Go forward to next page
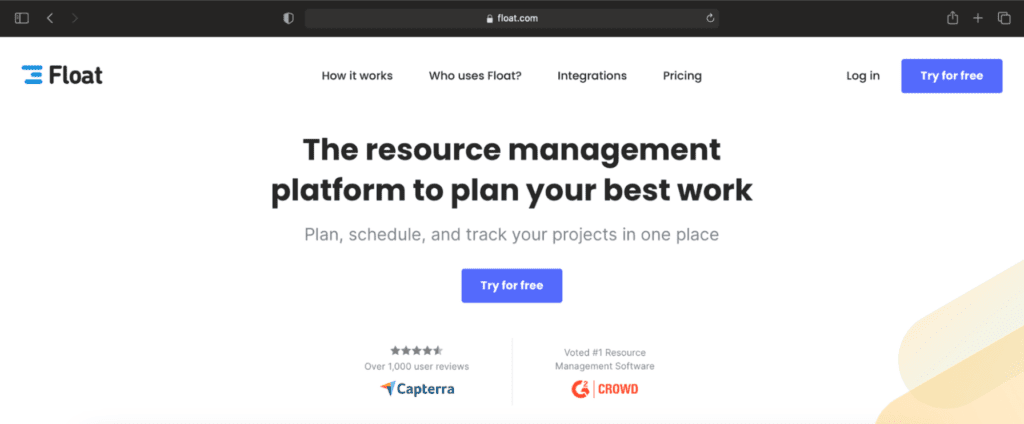 76,18
